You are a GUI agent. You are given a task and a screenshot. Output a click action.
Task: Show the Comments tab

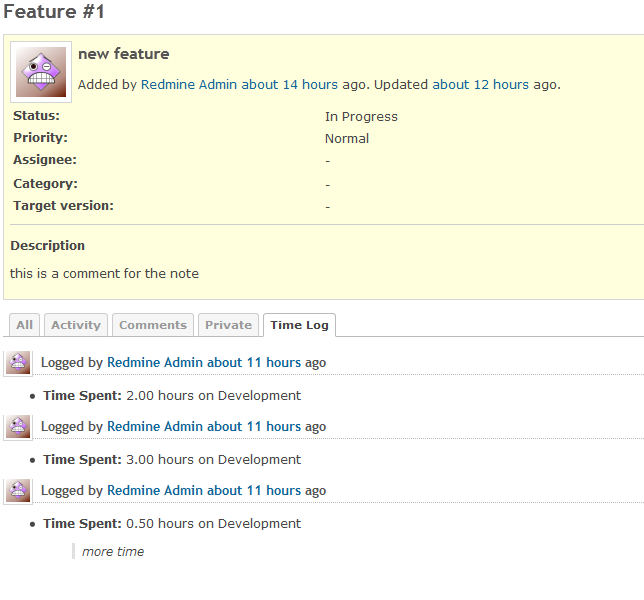[x=153, y=325]
